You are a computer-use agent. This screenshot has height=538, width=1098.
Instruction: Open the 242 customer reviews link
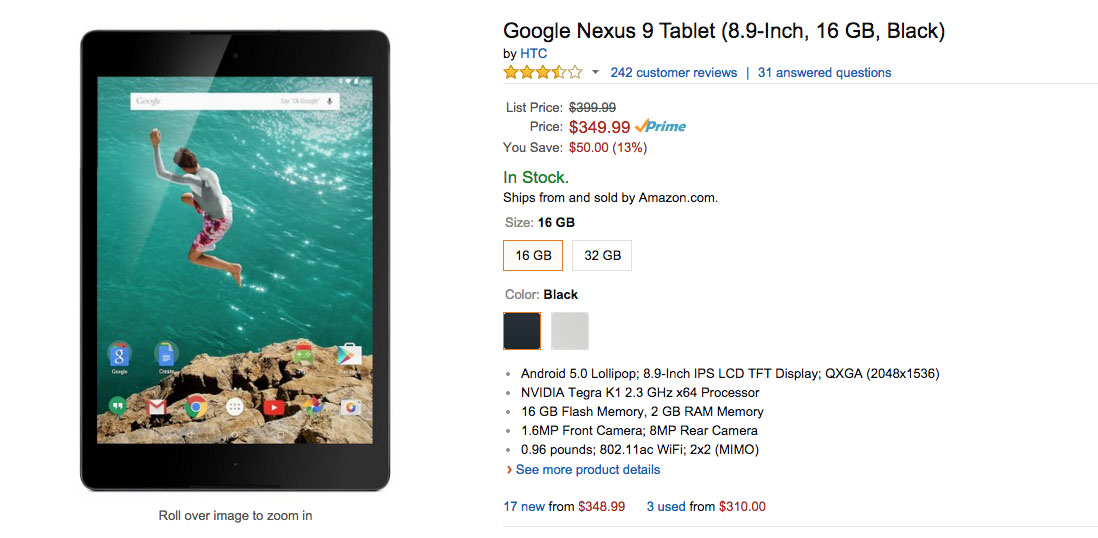point(673,72)
